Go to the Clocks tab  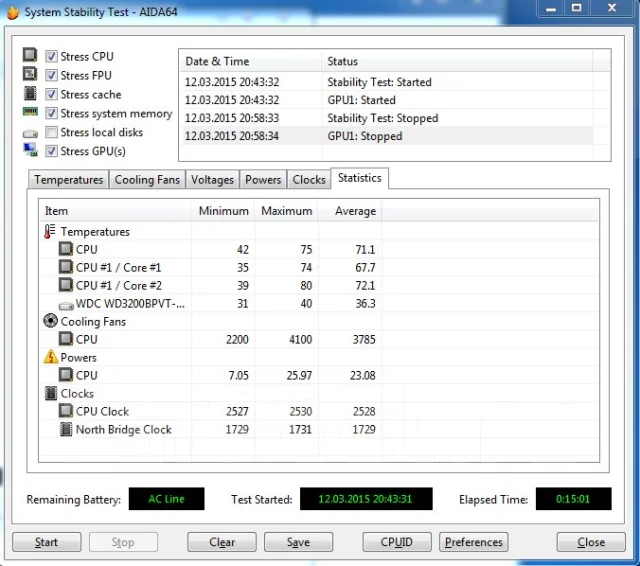tap(309, 180)
